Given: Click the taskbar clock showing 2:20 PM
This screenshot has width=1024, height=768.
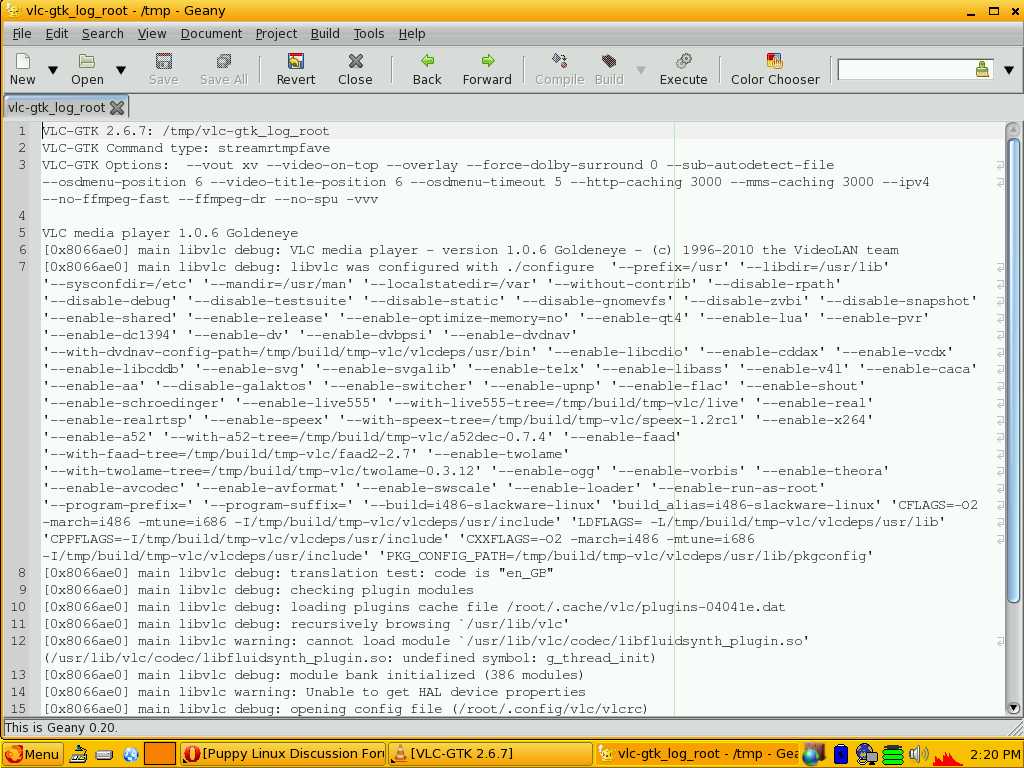Looking at the screenshot, I should click(x=994, y=755).
